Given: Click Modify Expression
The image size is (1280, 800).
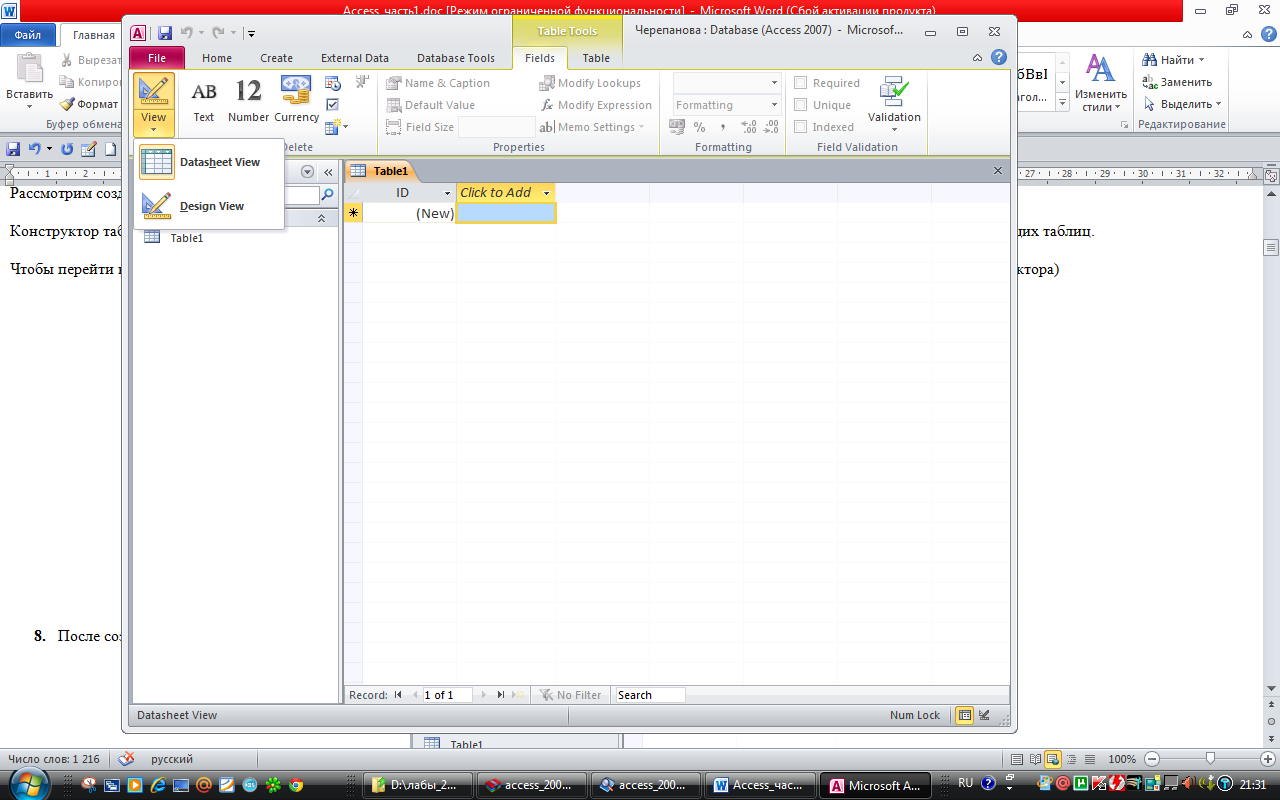Looking at the screenshot, I should pos(595,105).
